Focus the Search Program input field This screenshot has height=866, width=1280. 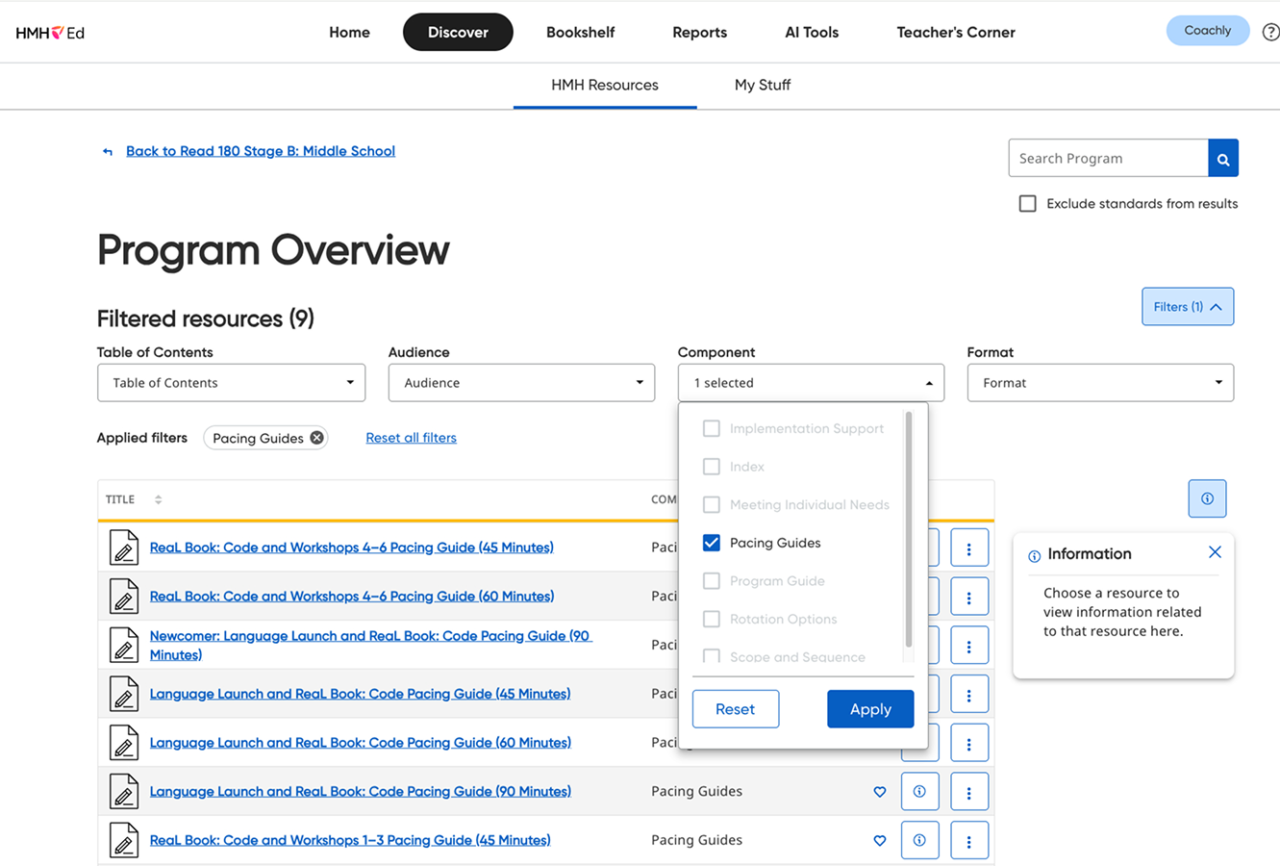click(1108, 158)
